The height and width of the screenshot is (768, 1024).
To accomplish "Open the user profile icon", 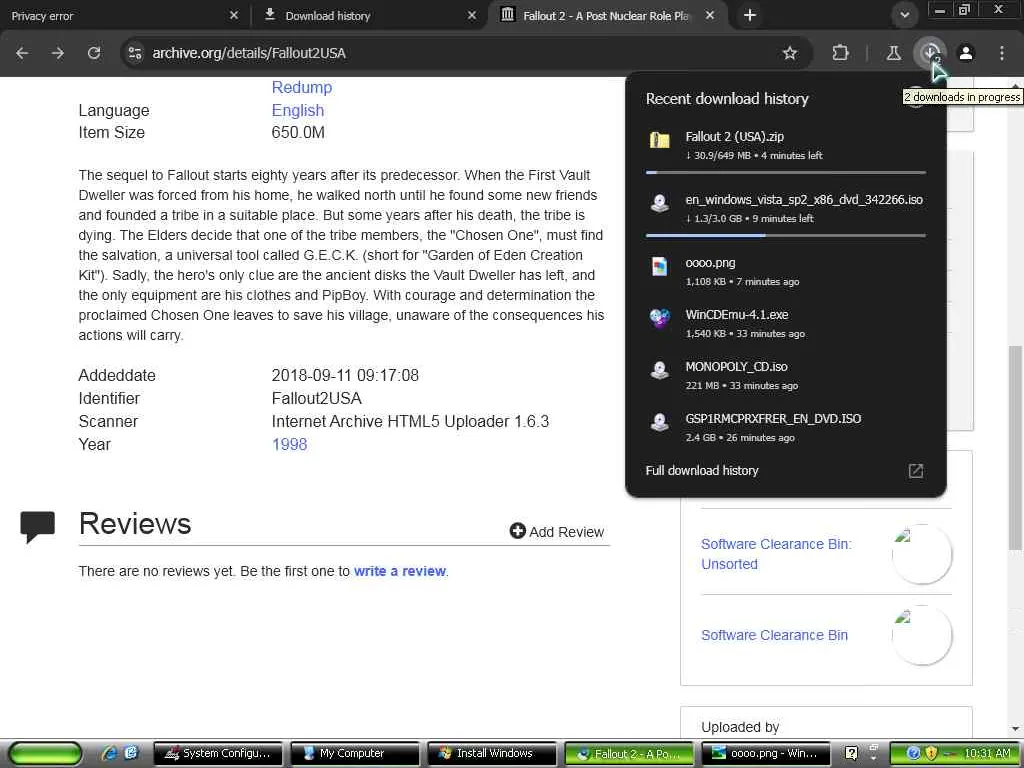I will click(x=966, y=53).
